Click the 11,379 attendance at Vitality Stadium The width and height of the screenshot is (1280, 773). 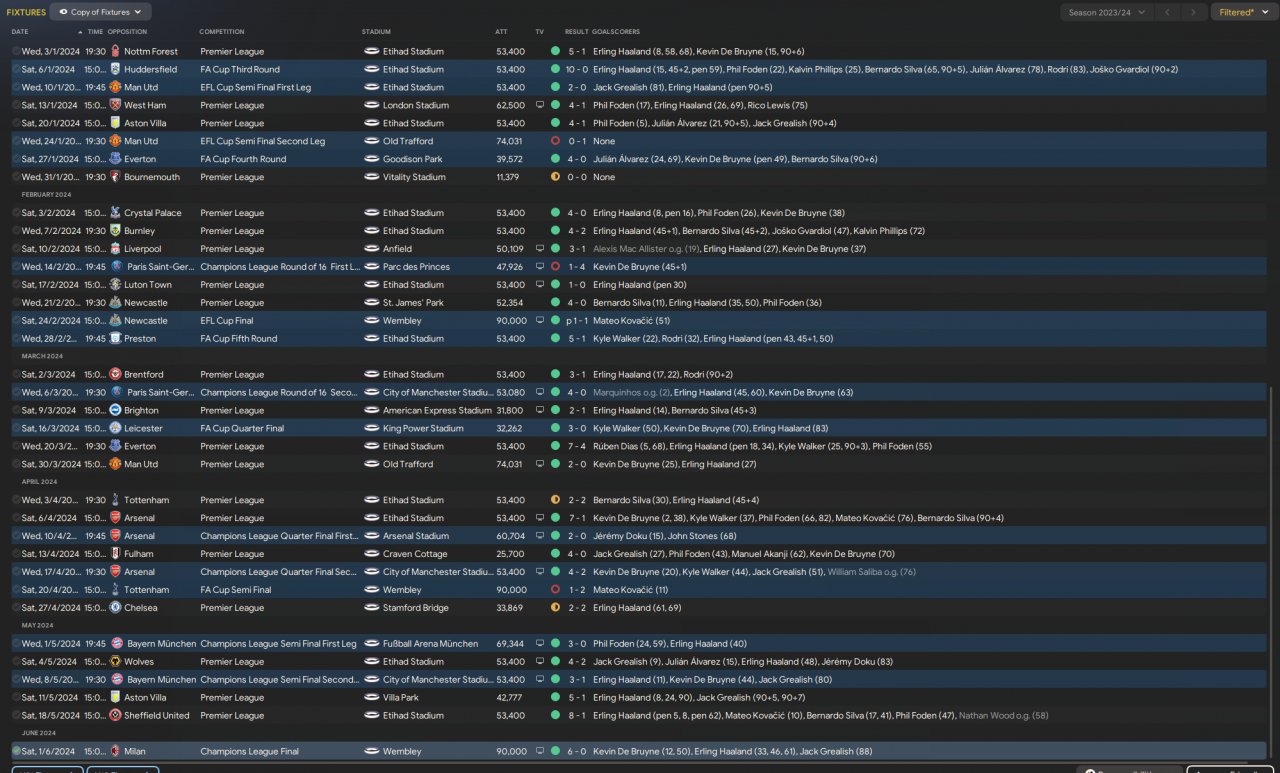[510, 177]
